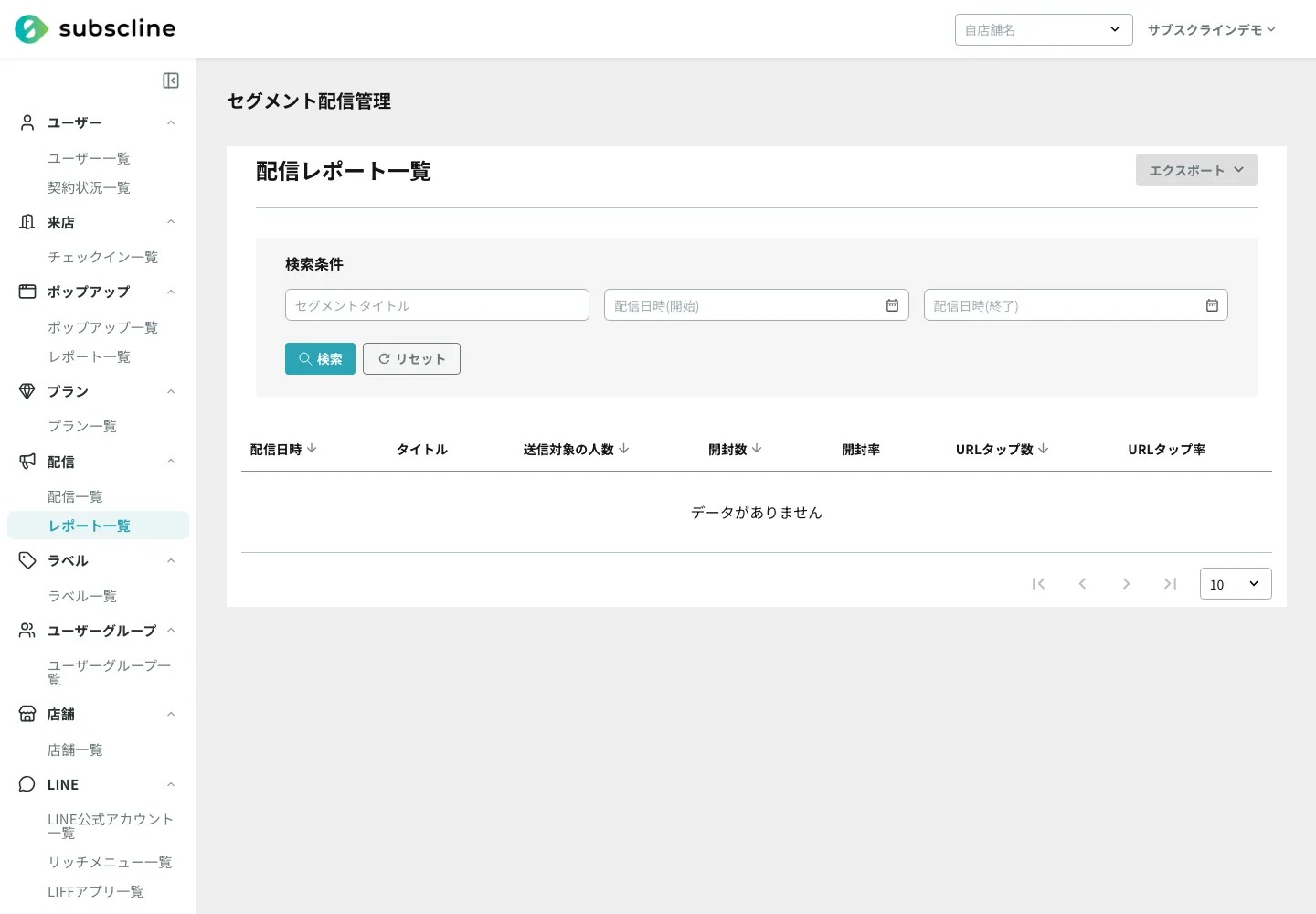Sort by URLタップ数 column arrow
1316x914 pixels.
point(1044,449)
